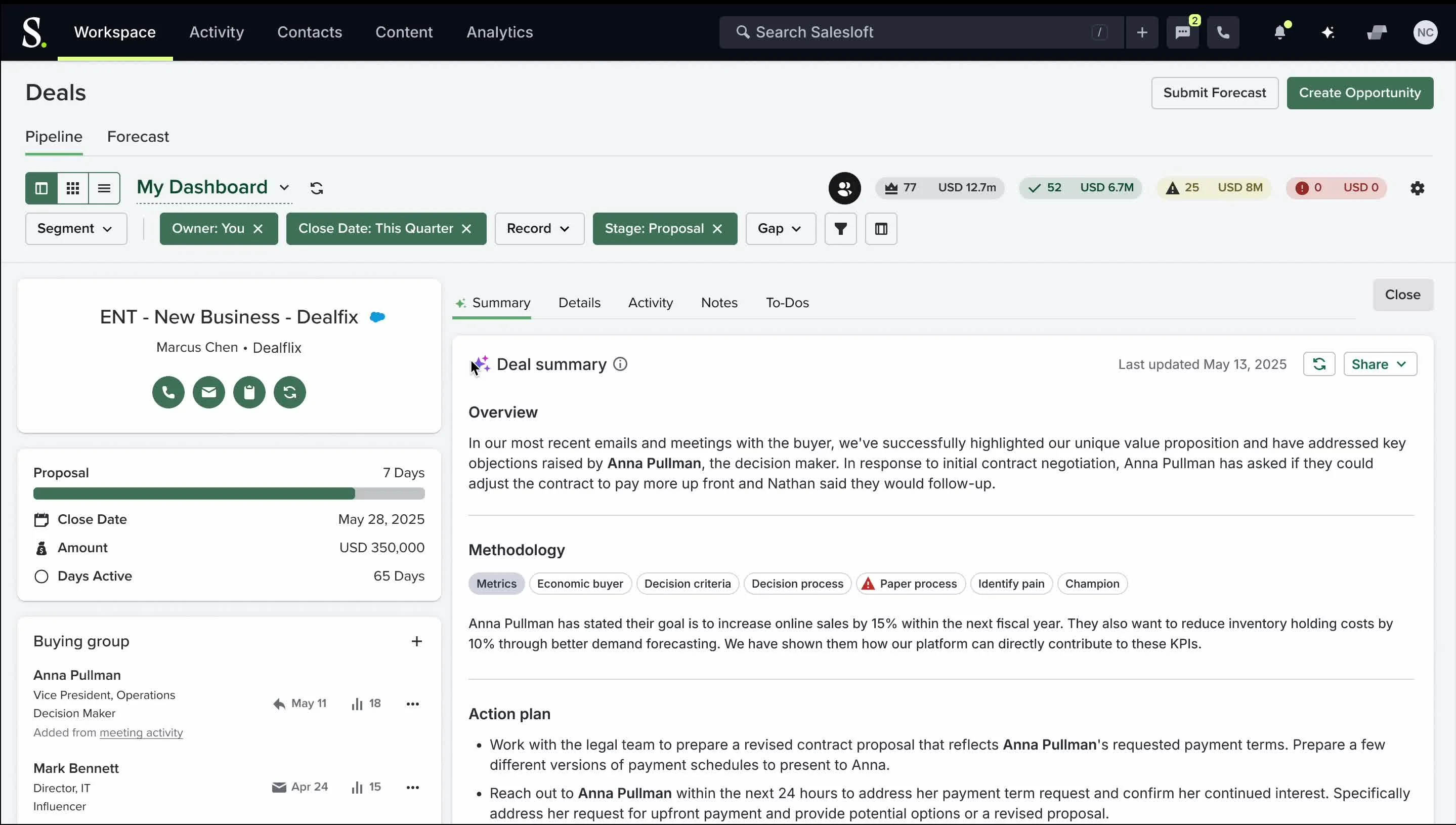Click the filter funnel icon
1456x825 pixels.
coord(840,228)
